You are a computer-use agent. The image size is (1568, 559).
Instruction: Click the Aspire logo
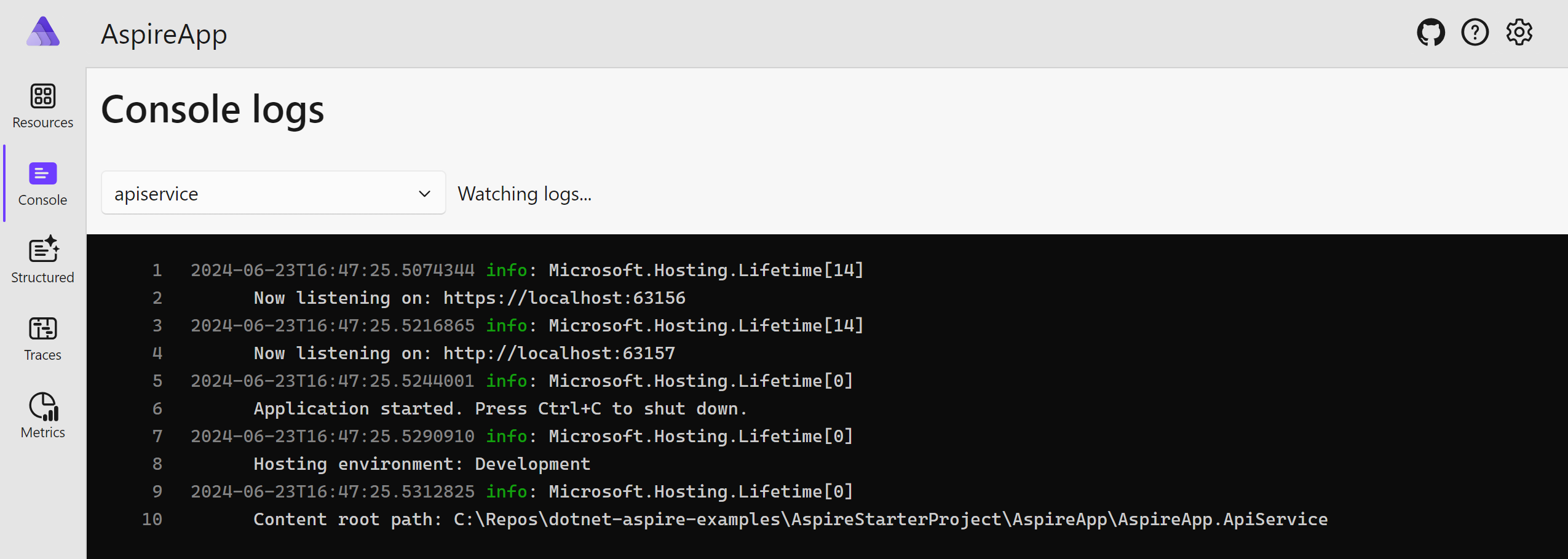point(42,32)
